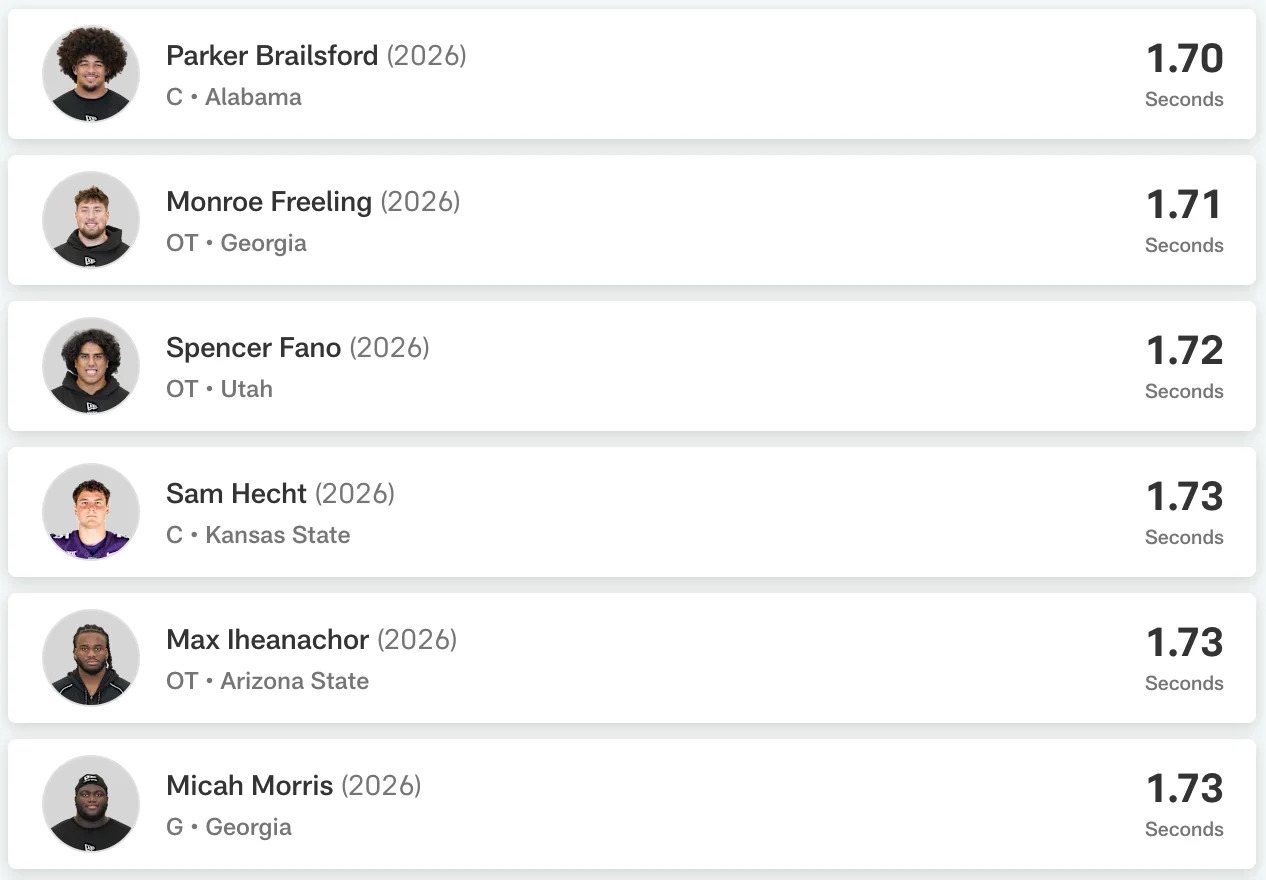
Task: Select the 1.71 Seconds result
Action: tap(1184, 218)
